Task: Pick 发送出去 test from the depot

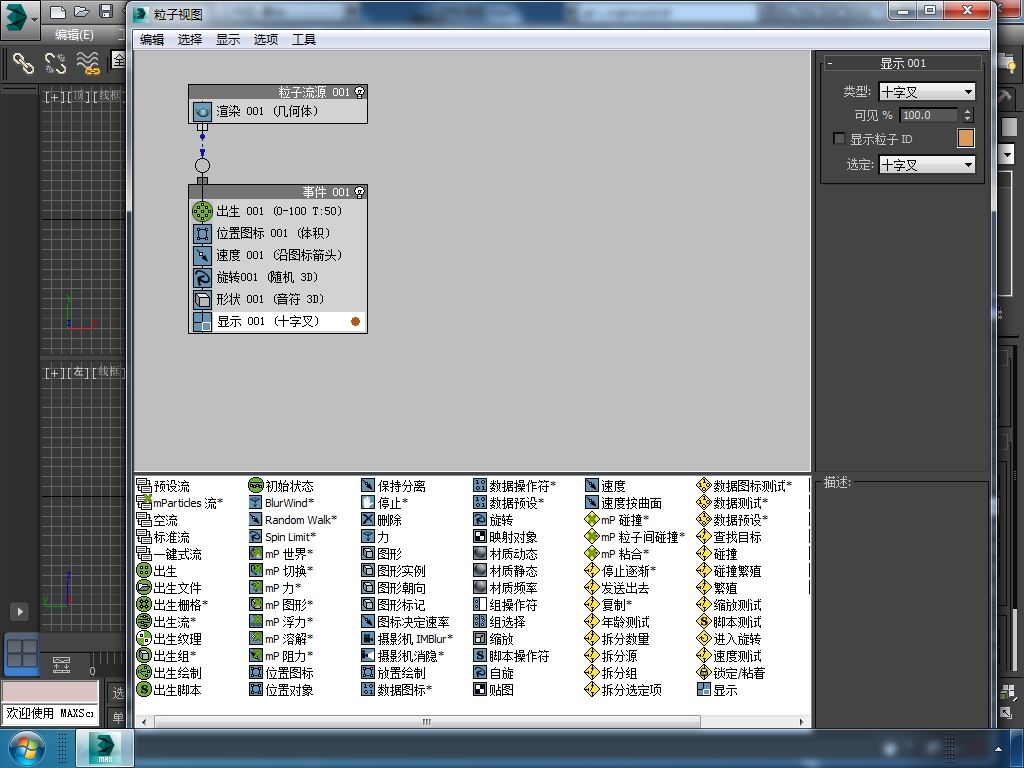Action: pyautogui.click(x=618, y=588)
